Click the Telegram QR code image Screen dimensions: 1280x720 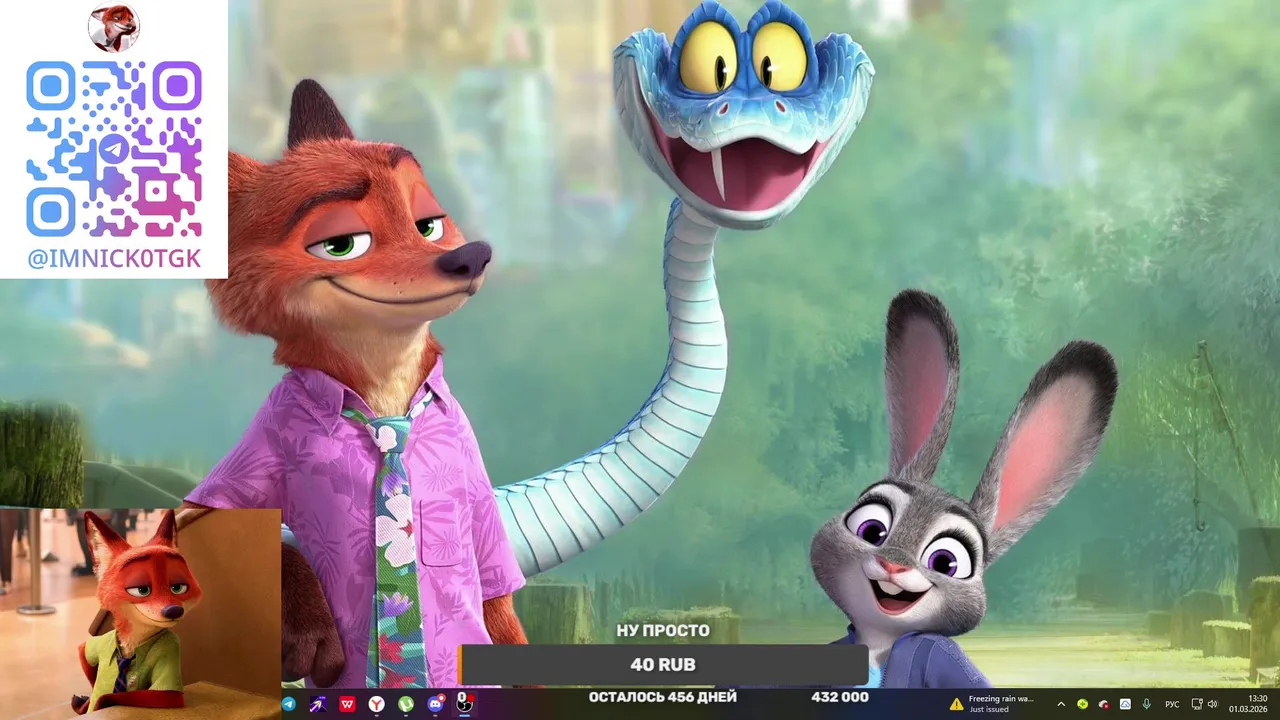114,149
